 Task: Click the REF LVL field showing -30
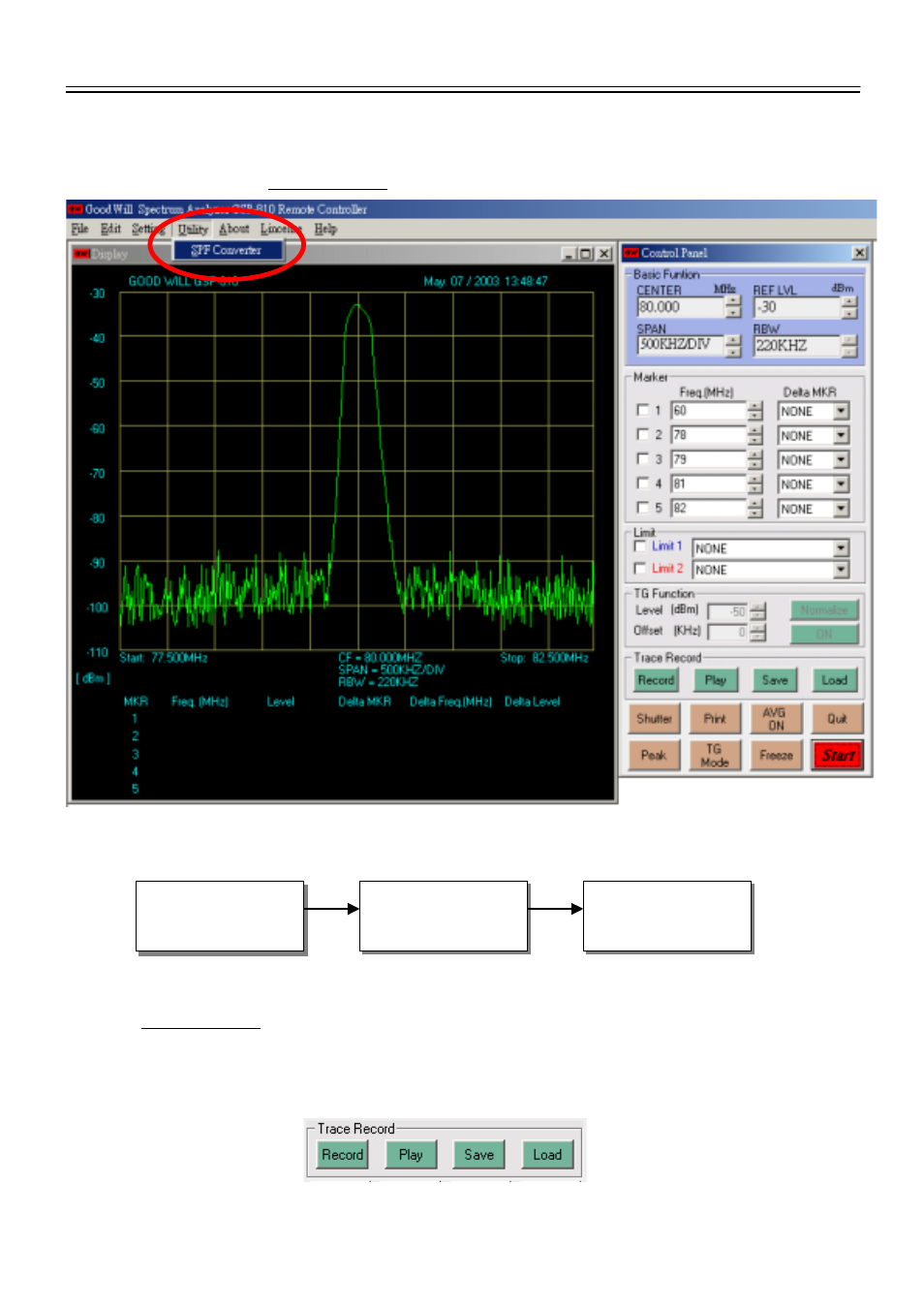[x=797, y=307]
